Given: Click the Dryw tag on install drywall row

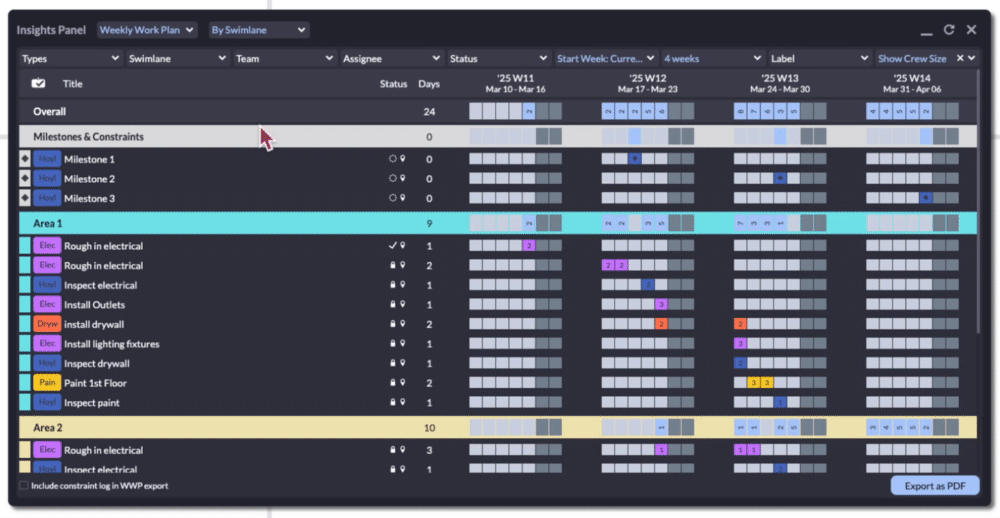Looking at the screenshot, I should [x=47, y=324].
